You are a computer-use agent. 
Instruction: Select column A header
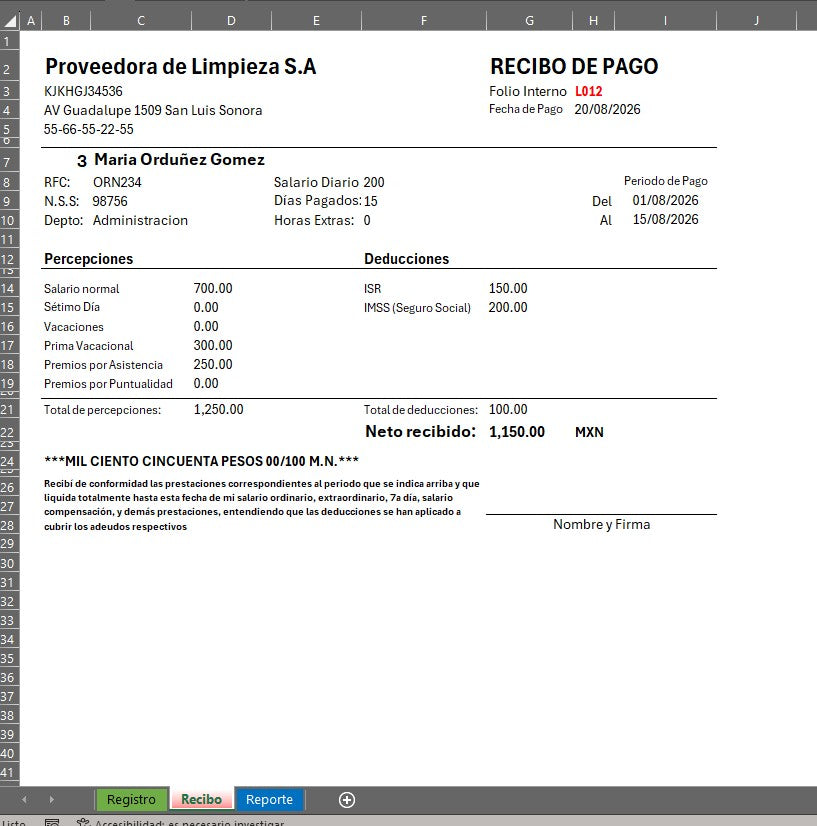pos(31,21)
